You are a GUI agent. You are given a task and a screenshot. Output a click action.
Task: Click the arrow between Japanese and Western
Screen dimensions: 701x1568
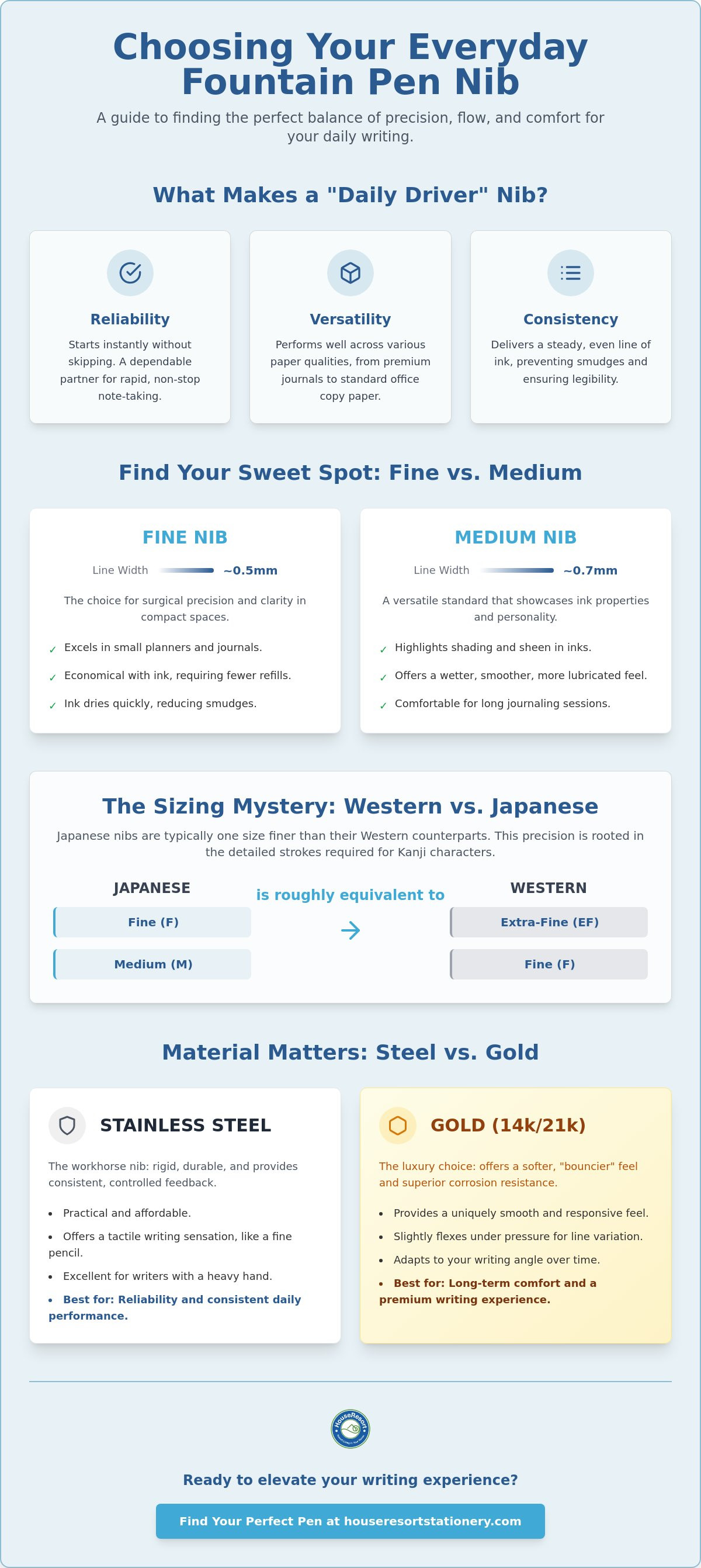coord(350,930)
